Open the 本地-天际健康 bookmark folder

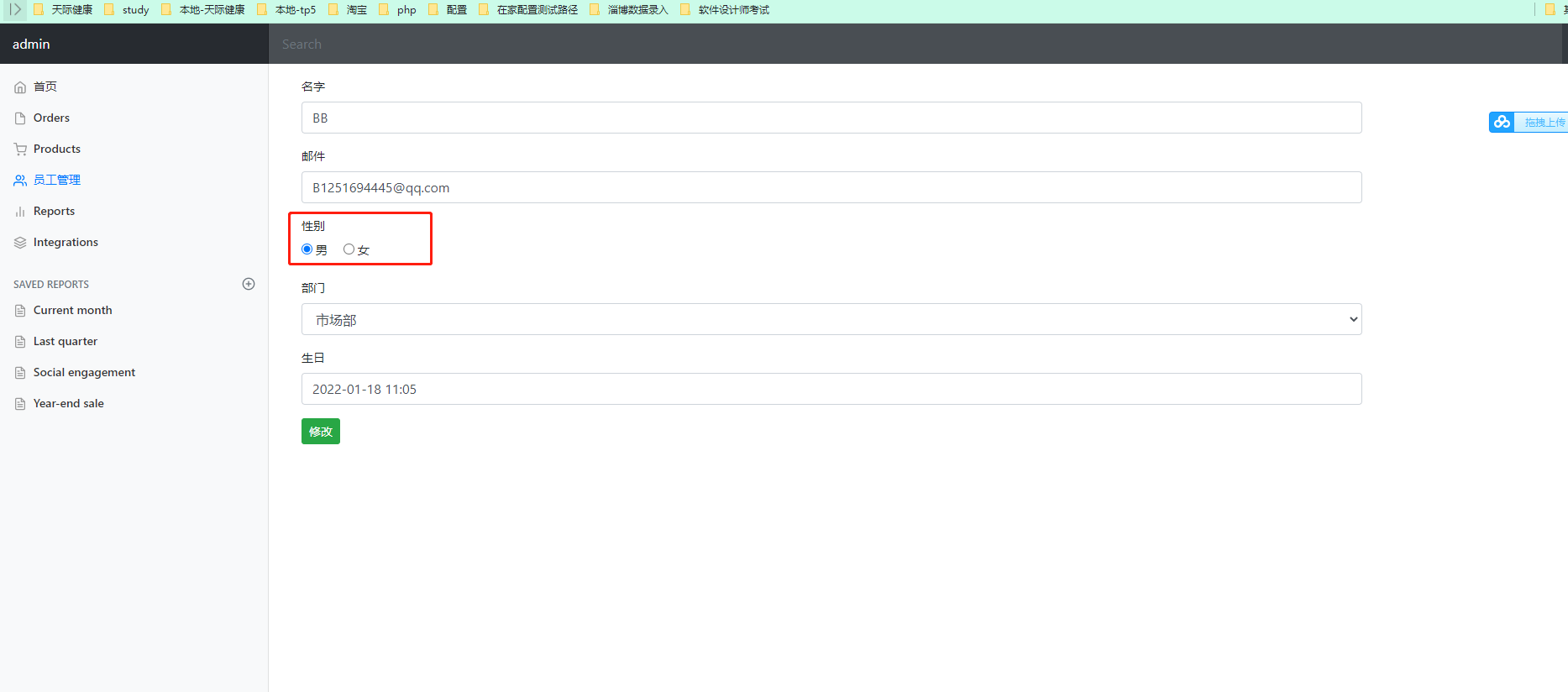[202, 10]
